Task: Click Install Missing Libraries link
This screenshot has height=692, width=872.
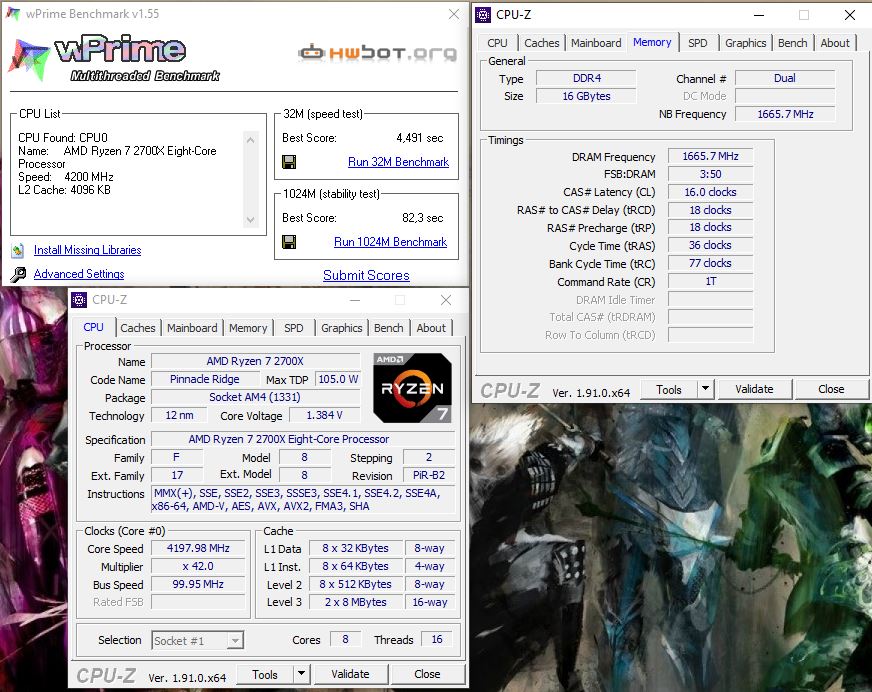Action: coord(87,250)
